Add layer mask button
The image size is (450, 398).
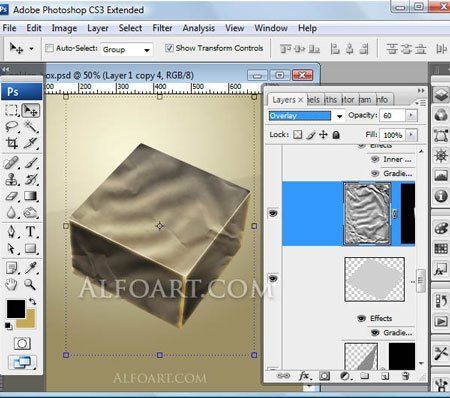click(324, 376)
